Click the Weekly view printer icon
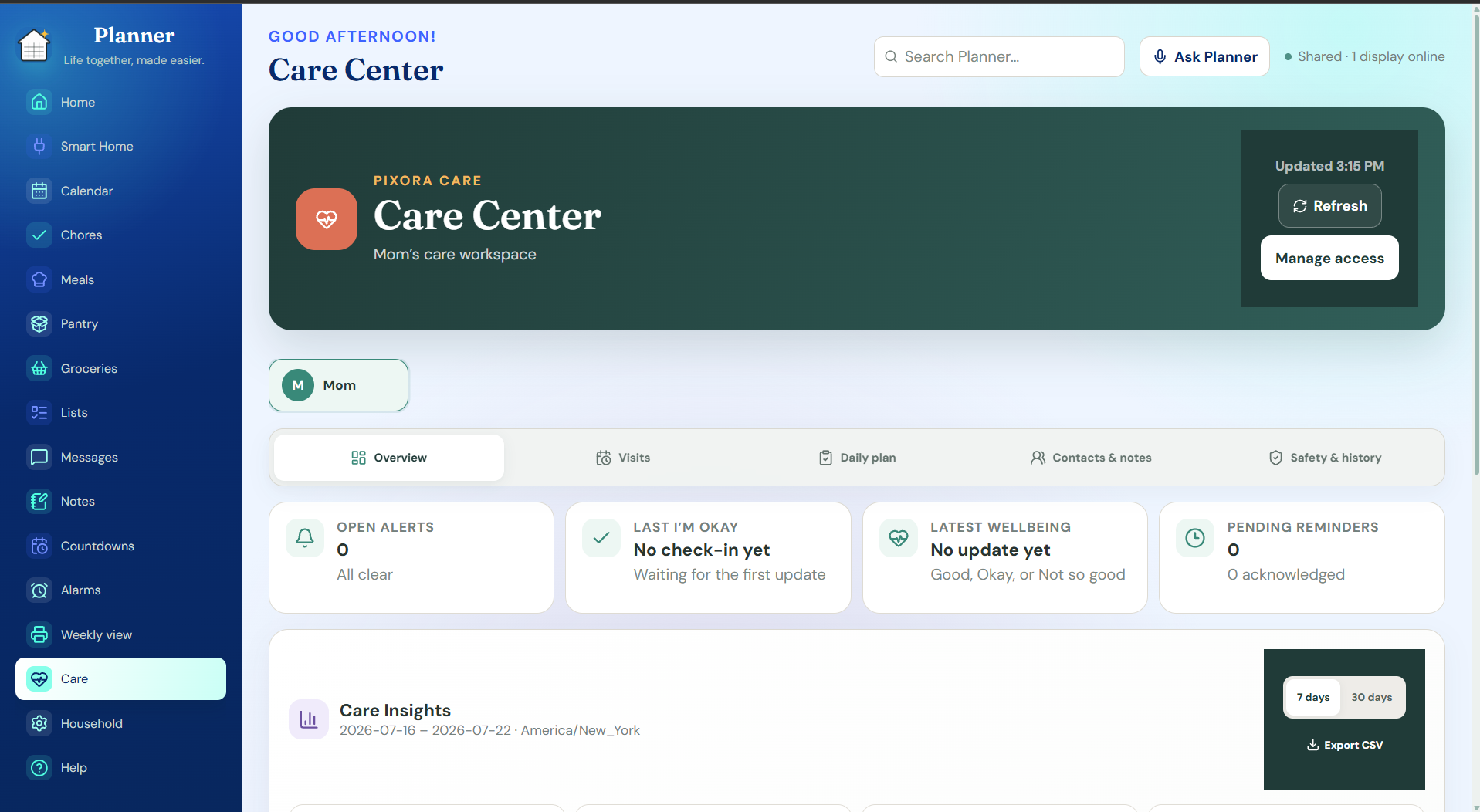The width and height of the screenshot is (1480, 812). 39,634
